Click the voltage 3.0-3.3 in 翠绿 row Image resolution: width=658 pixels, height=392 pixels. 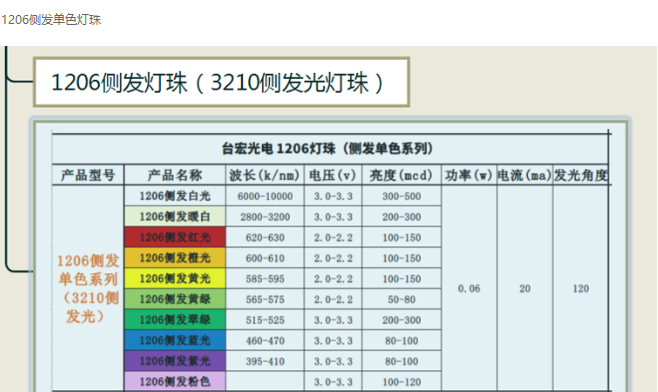tap(333, 320)
